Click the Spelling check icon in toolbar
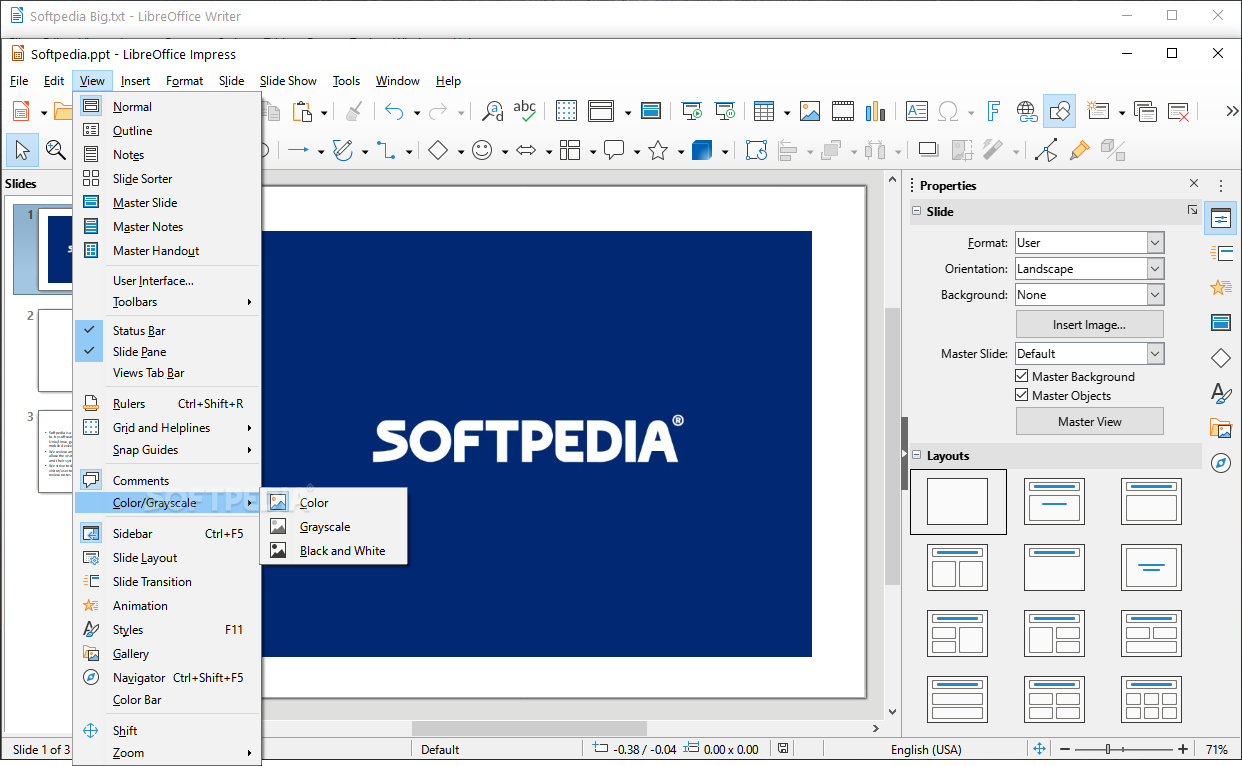The width and height of the screenshot is (1242, 766). point(525,111)
